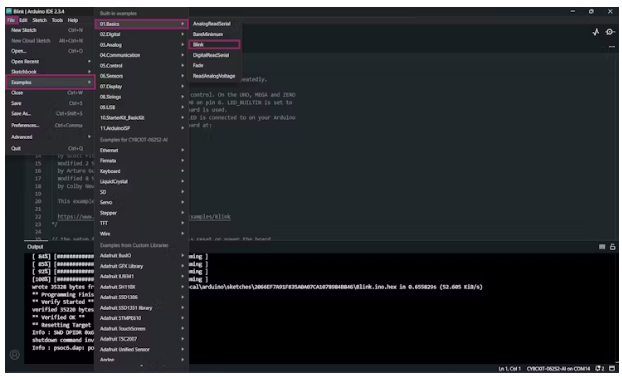Click the Ln 1, Col 1 status entry

coord(510,369)
